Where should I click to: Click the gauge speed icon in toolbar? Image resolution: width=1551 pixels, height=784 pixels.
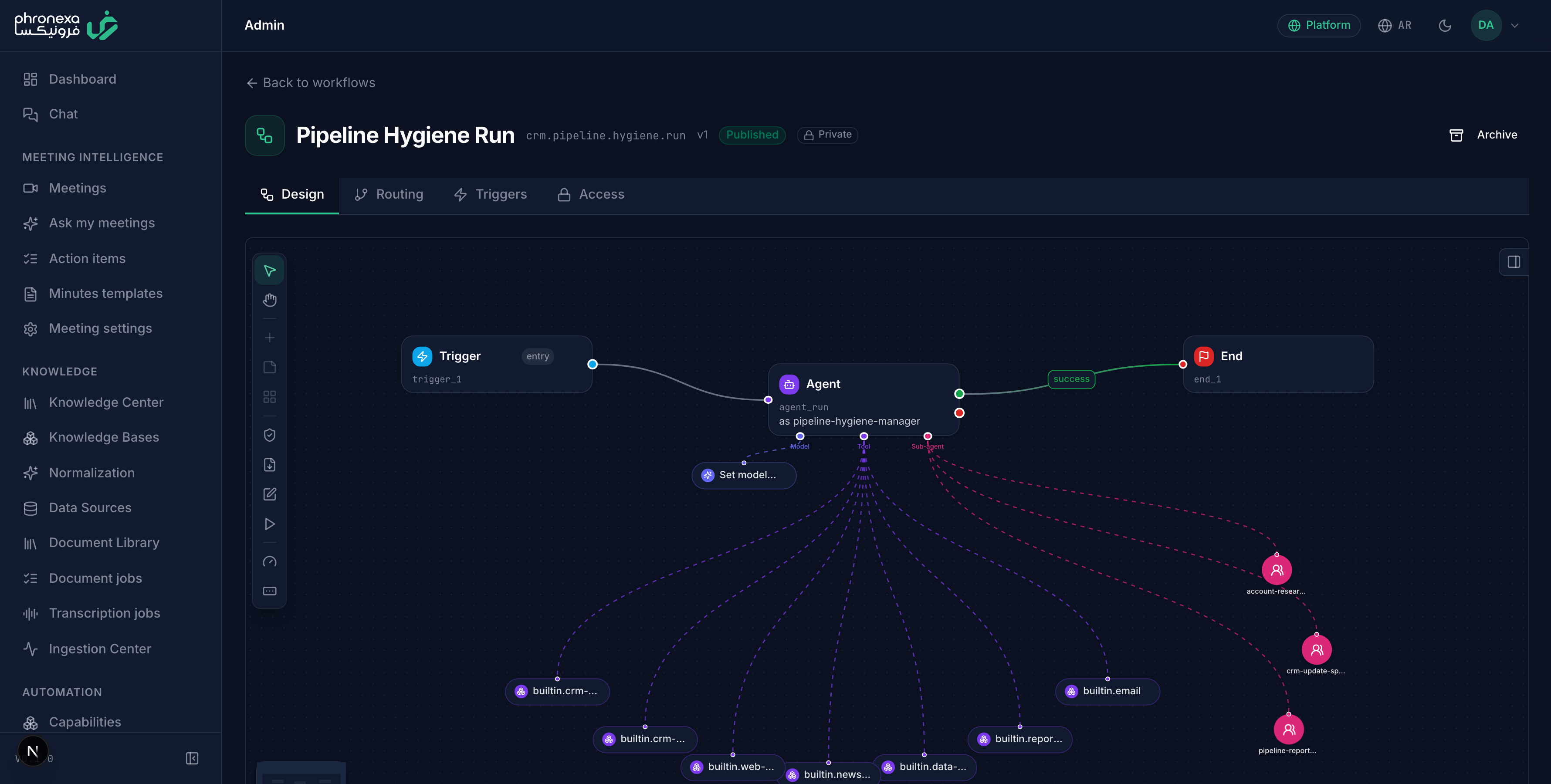click(269, 562)
